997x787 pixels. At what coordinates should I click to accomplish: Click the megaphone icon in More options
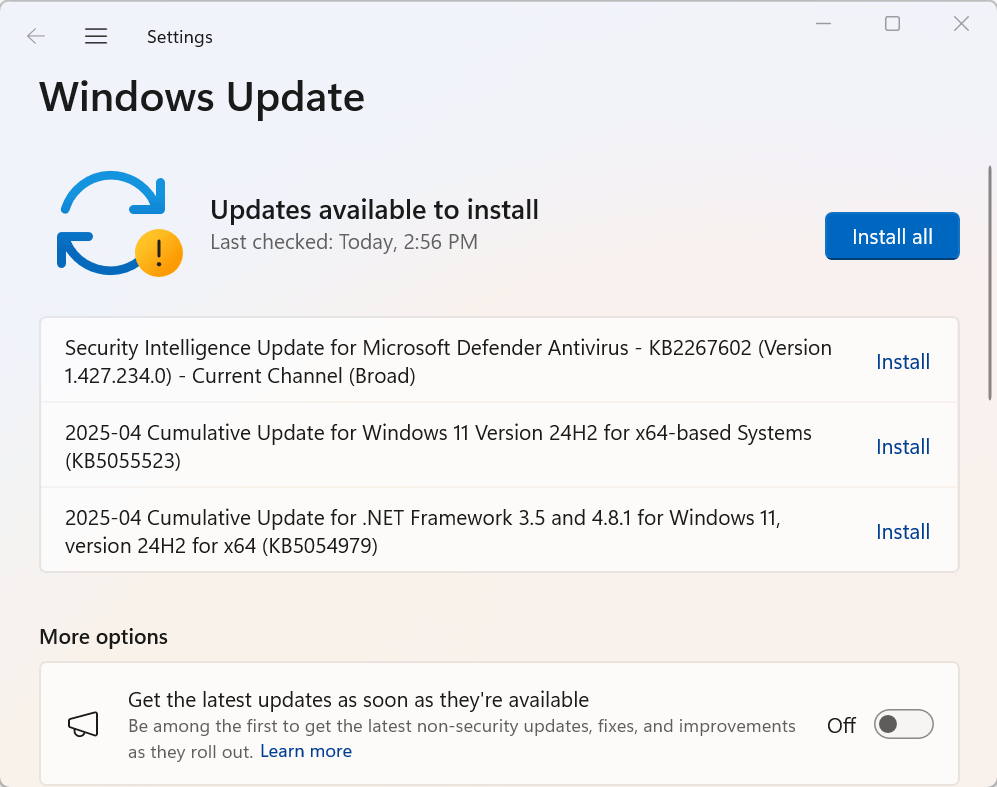click(x=82, y=724)
